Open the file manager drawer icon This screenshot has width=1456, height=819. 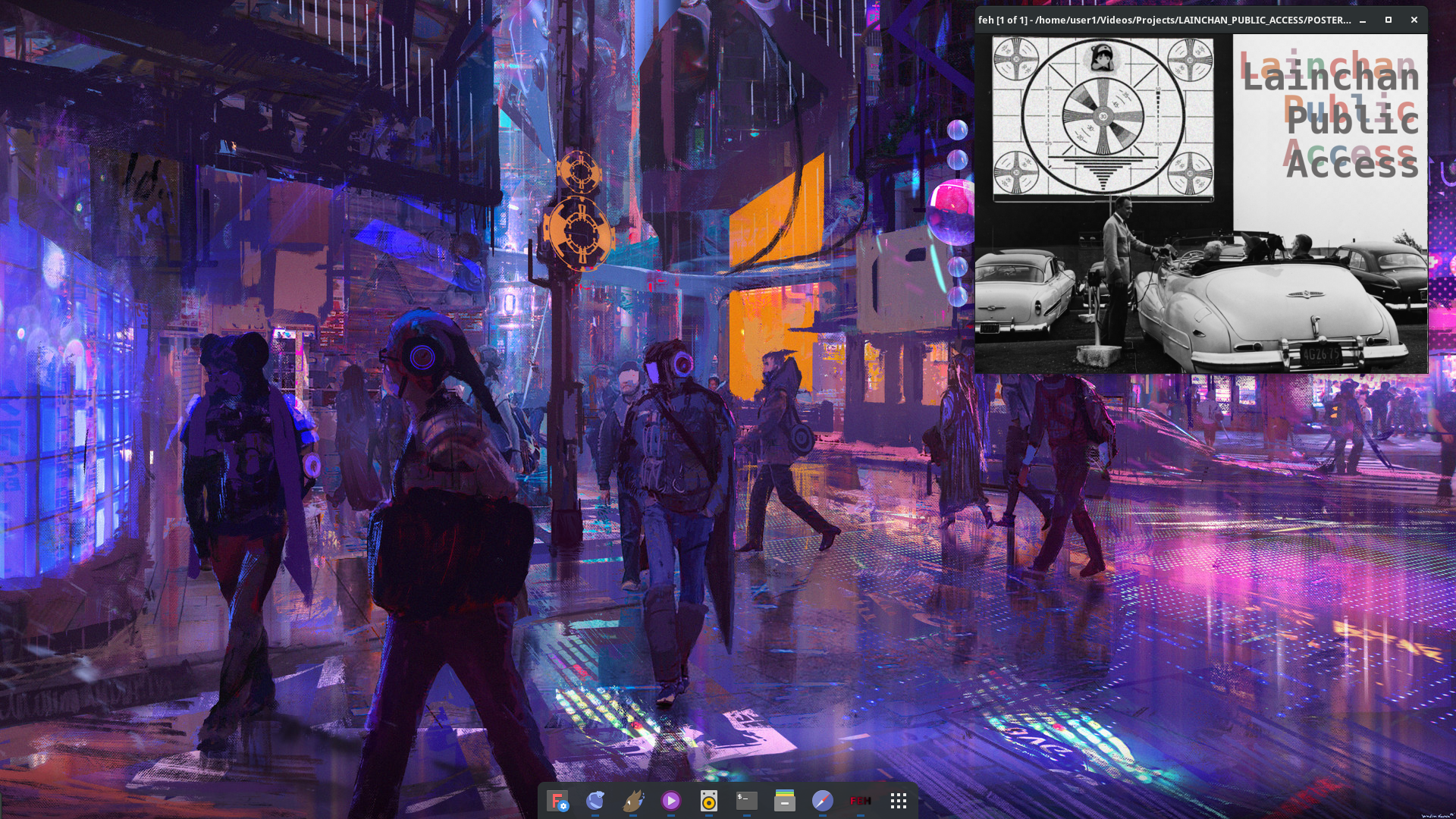click(x=785, y=801)
